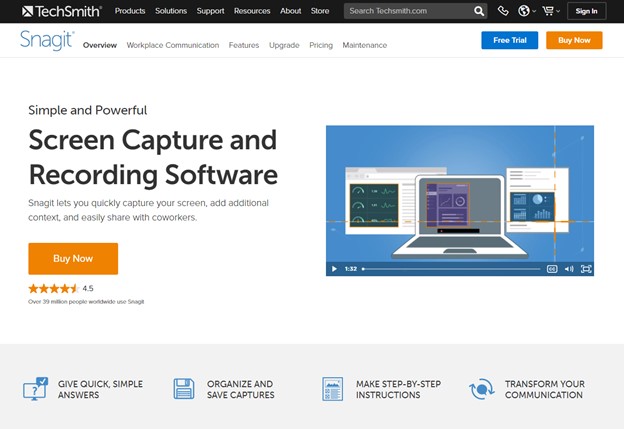
Task: Open the Resources menu
Action: (252, 11)
